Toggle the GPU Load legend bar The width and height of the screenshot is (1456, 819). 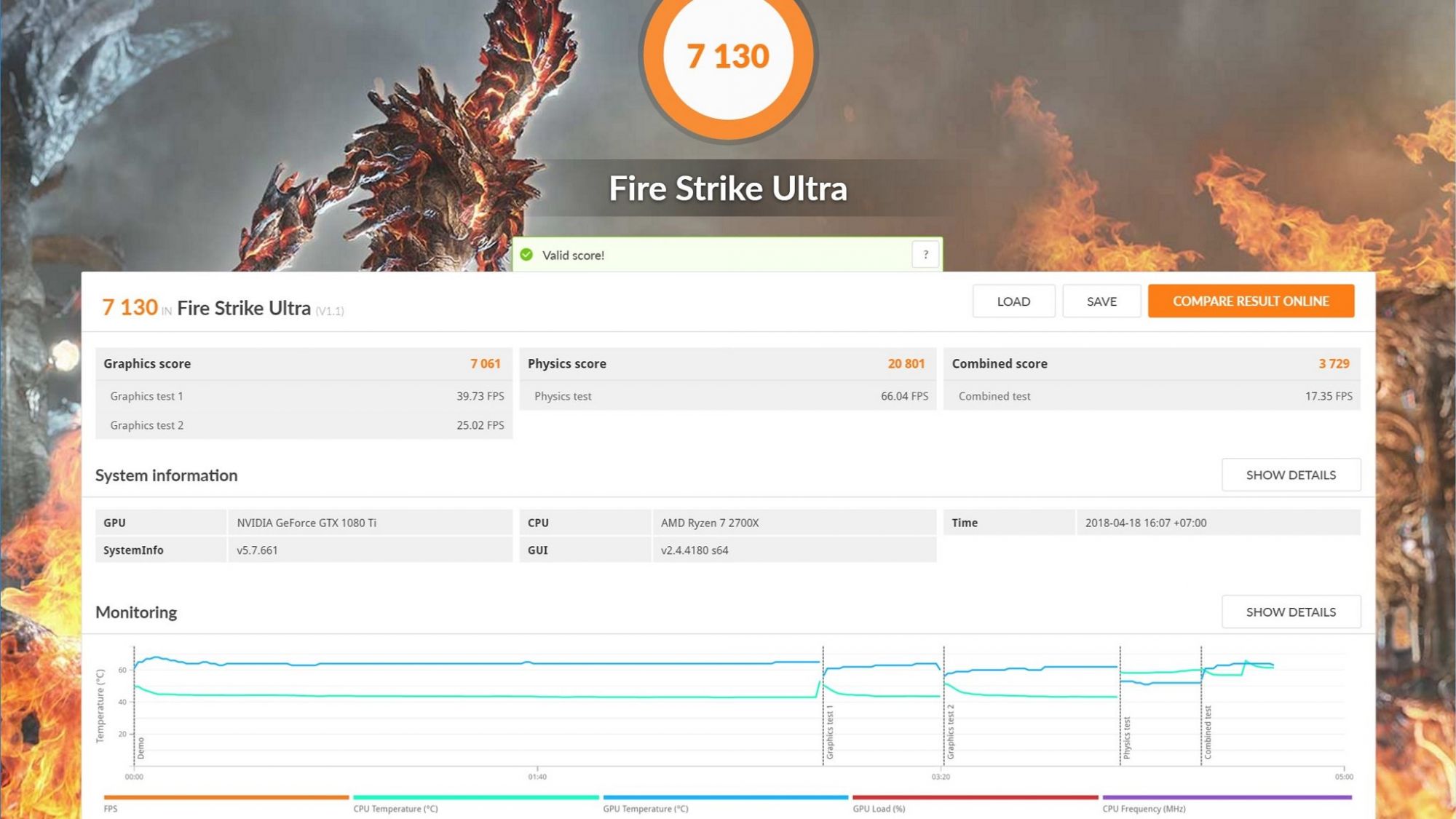976,798
